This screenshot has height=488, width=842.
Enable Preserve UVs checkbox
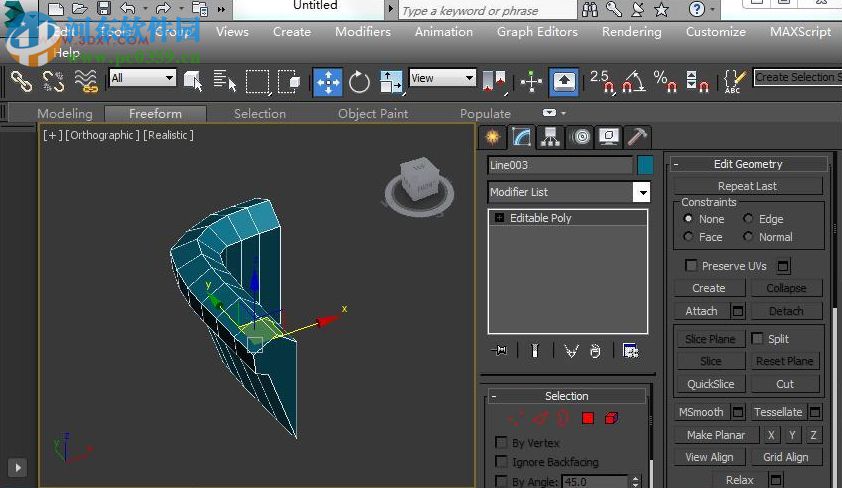pos(691,265)
